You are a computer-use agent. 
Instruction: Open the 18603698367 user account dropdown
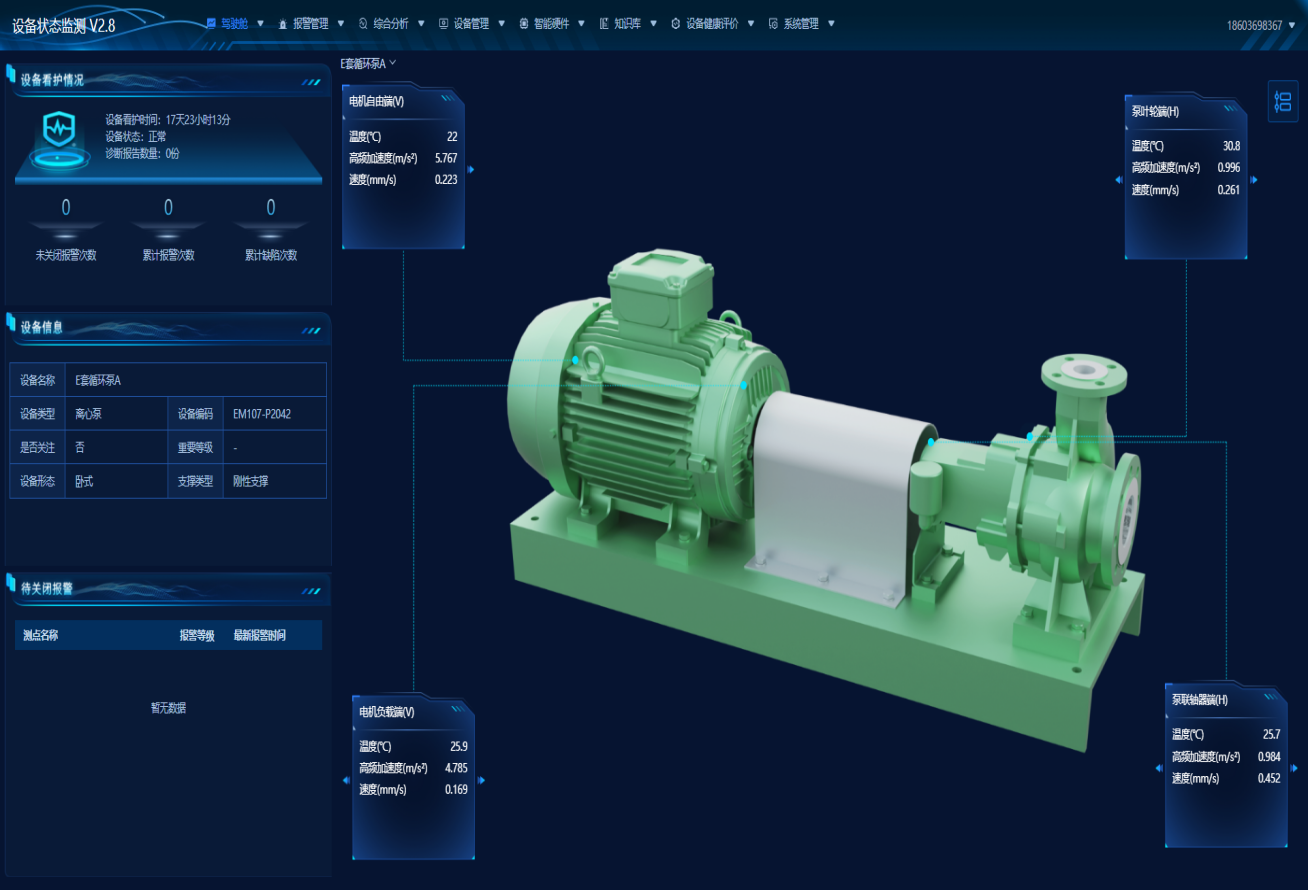point(1260,25)
